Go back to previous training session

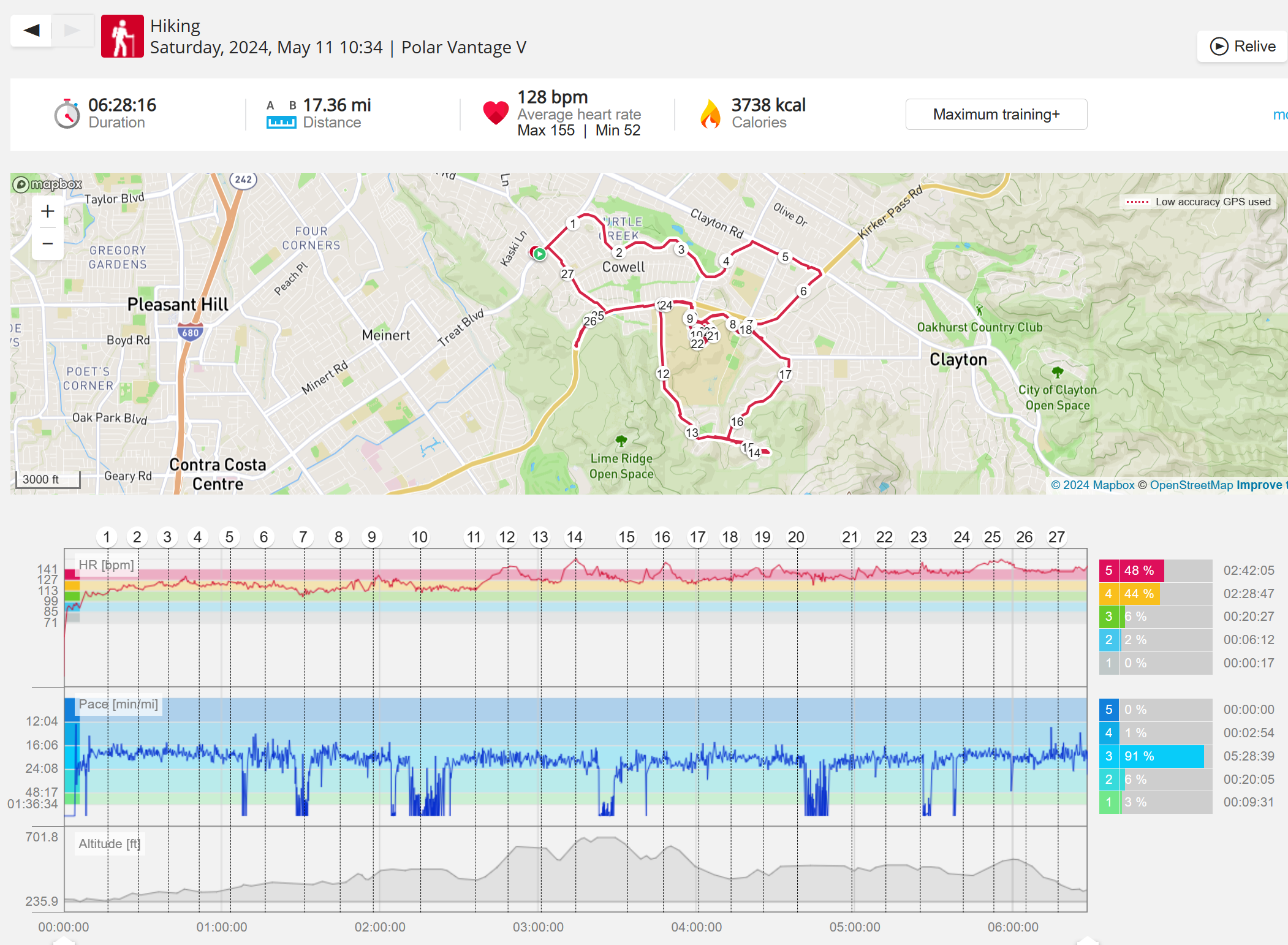pyautogui.click(x=31, y=30)
